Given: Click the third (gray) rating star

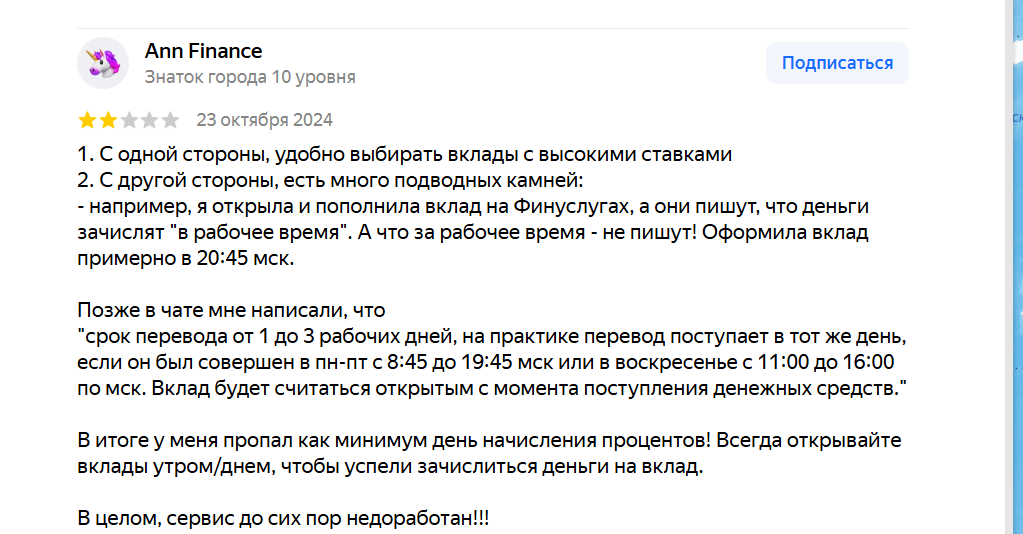Looking at the screenshot, I should pos(129,121).
